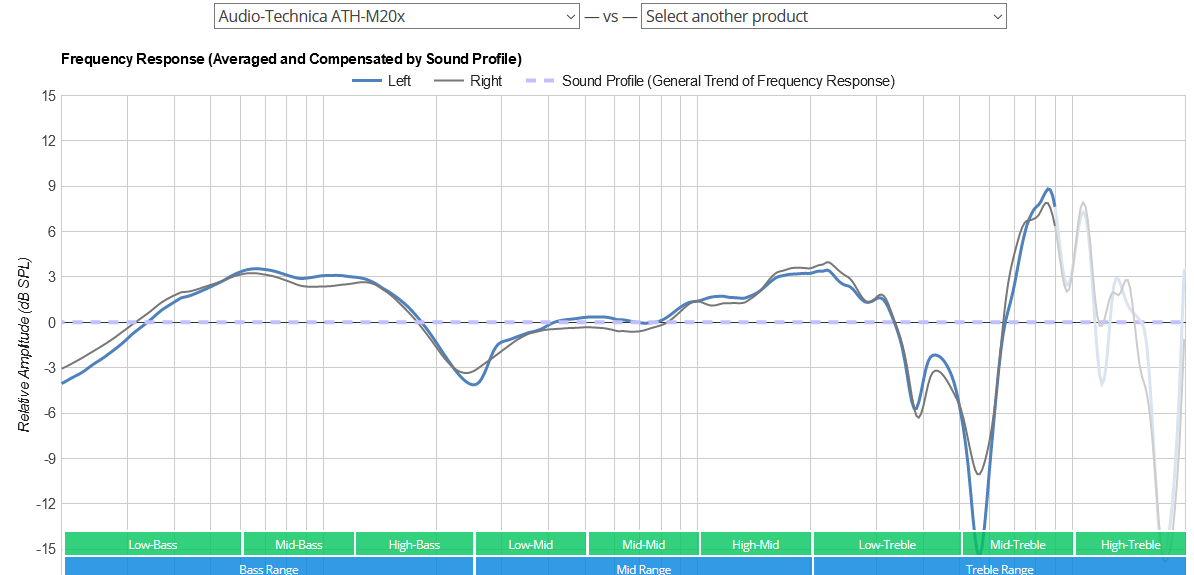Select the Treble Range bar
The width and height of the screenshot is (1194, 575).
999,567
